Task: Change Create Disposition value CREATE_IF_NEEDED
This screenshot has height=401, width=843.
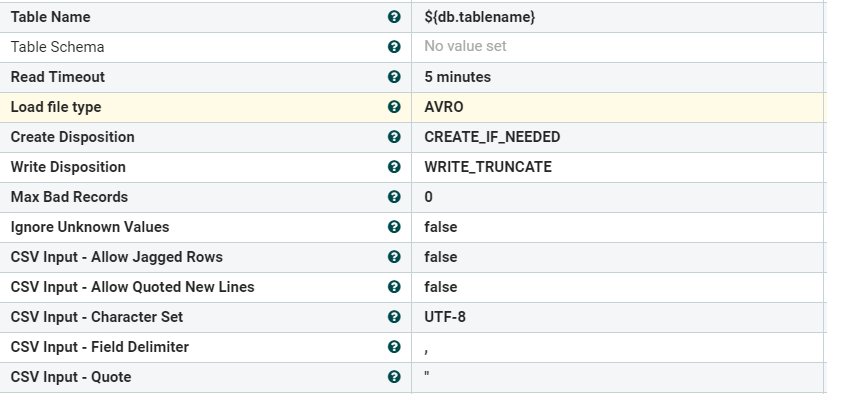Action: 492,137
